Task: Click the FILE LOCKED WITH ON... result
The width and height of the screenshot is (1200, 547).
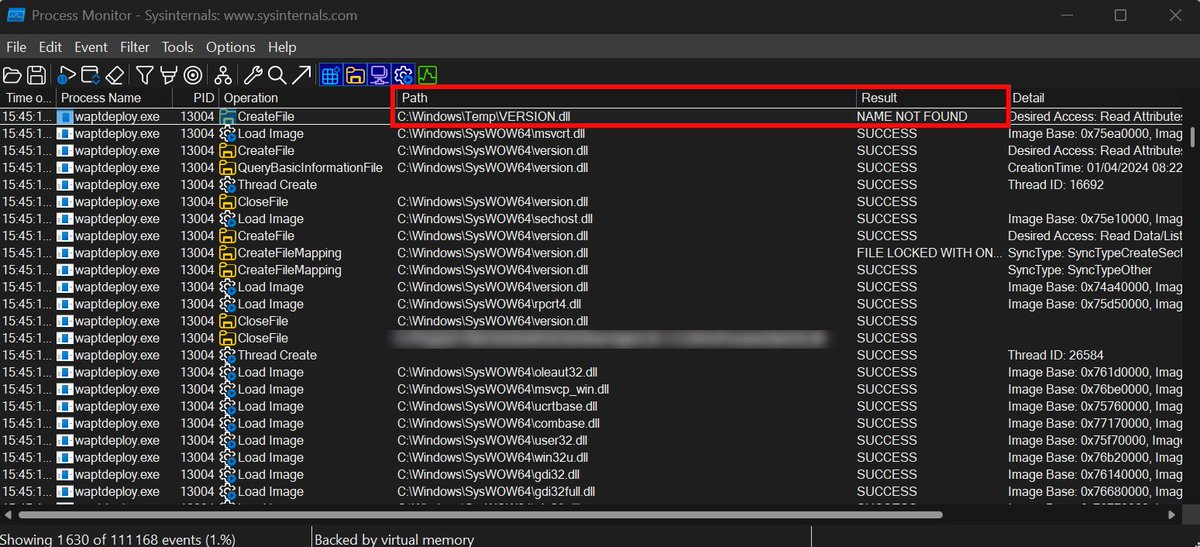Action: tap(929, 253)
